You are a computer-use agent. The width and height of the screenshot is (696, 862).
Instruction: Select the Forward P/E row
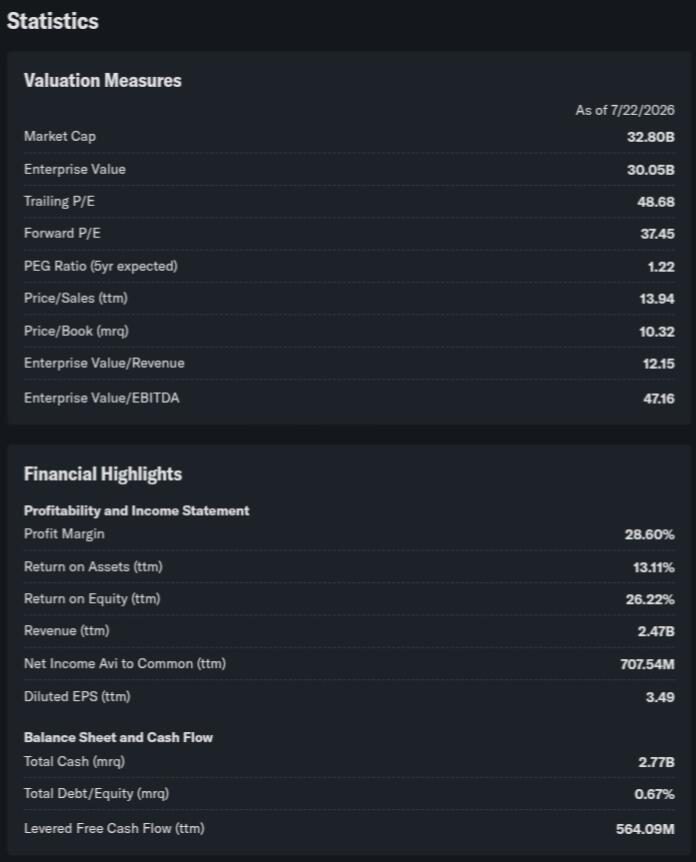coord(349,234)
